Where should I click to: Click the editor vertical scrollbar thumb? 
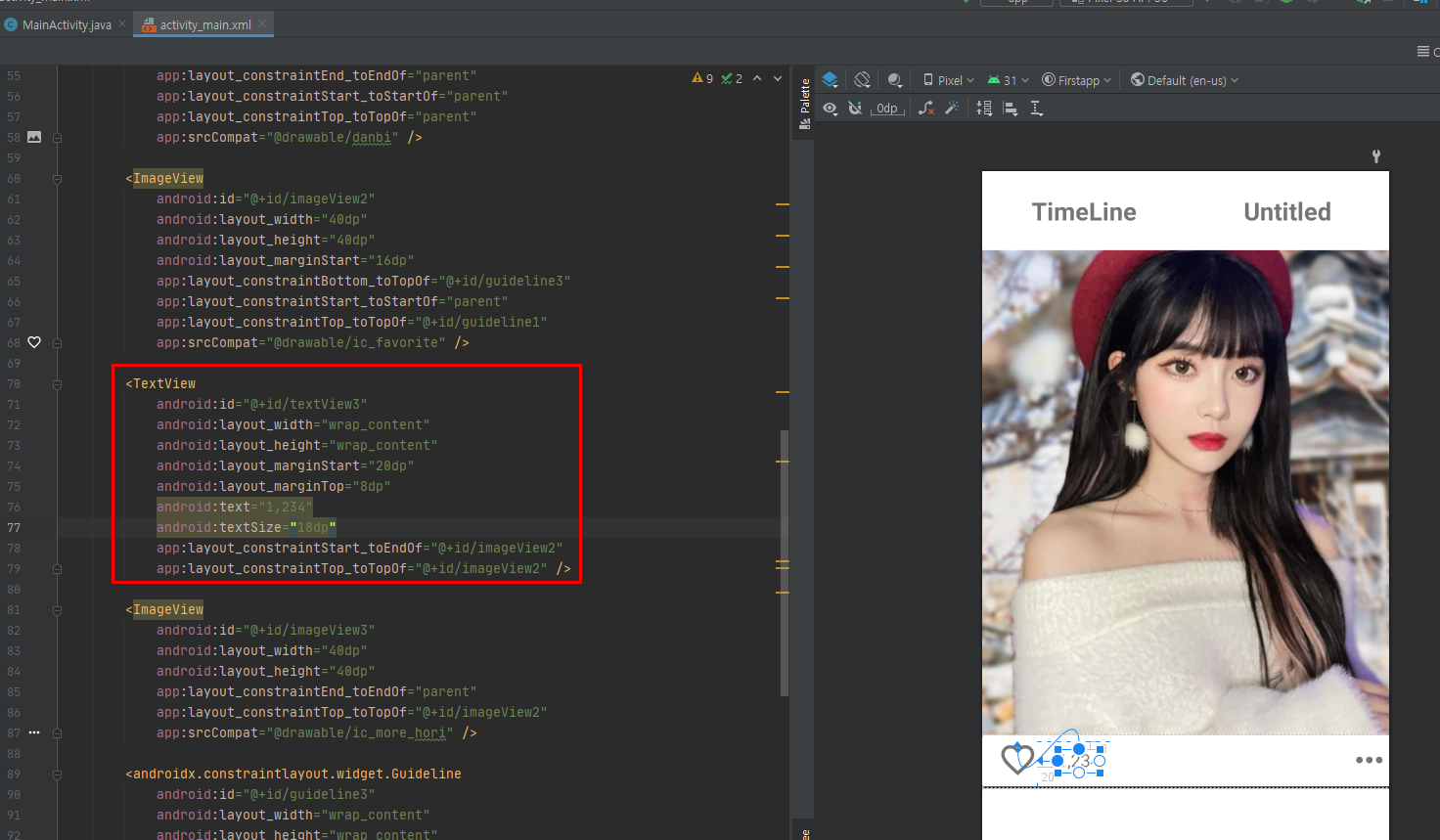click(784, 562)
